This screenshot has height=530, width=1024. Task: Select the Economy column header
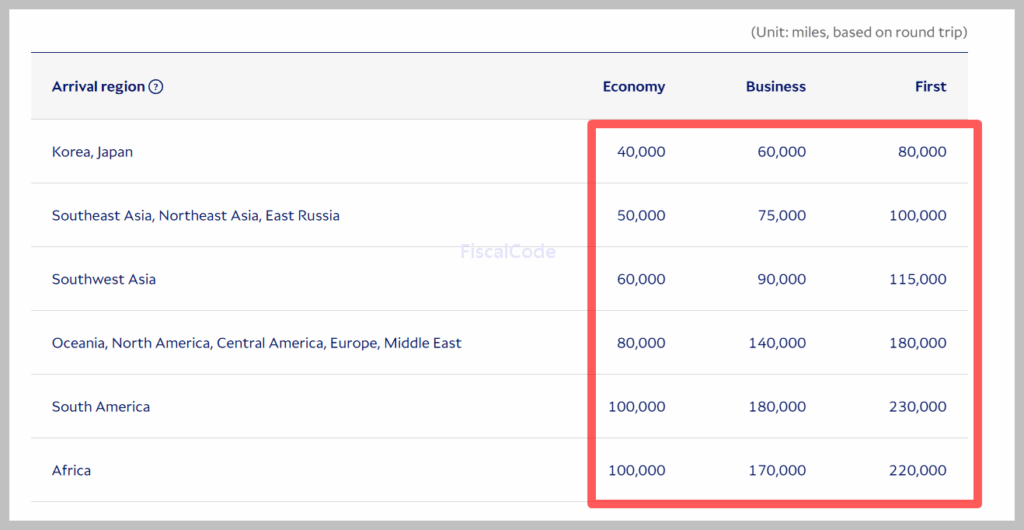click(633, 87)
